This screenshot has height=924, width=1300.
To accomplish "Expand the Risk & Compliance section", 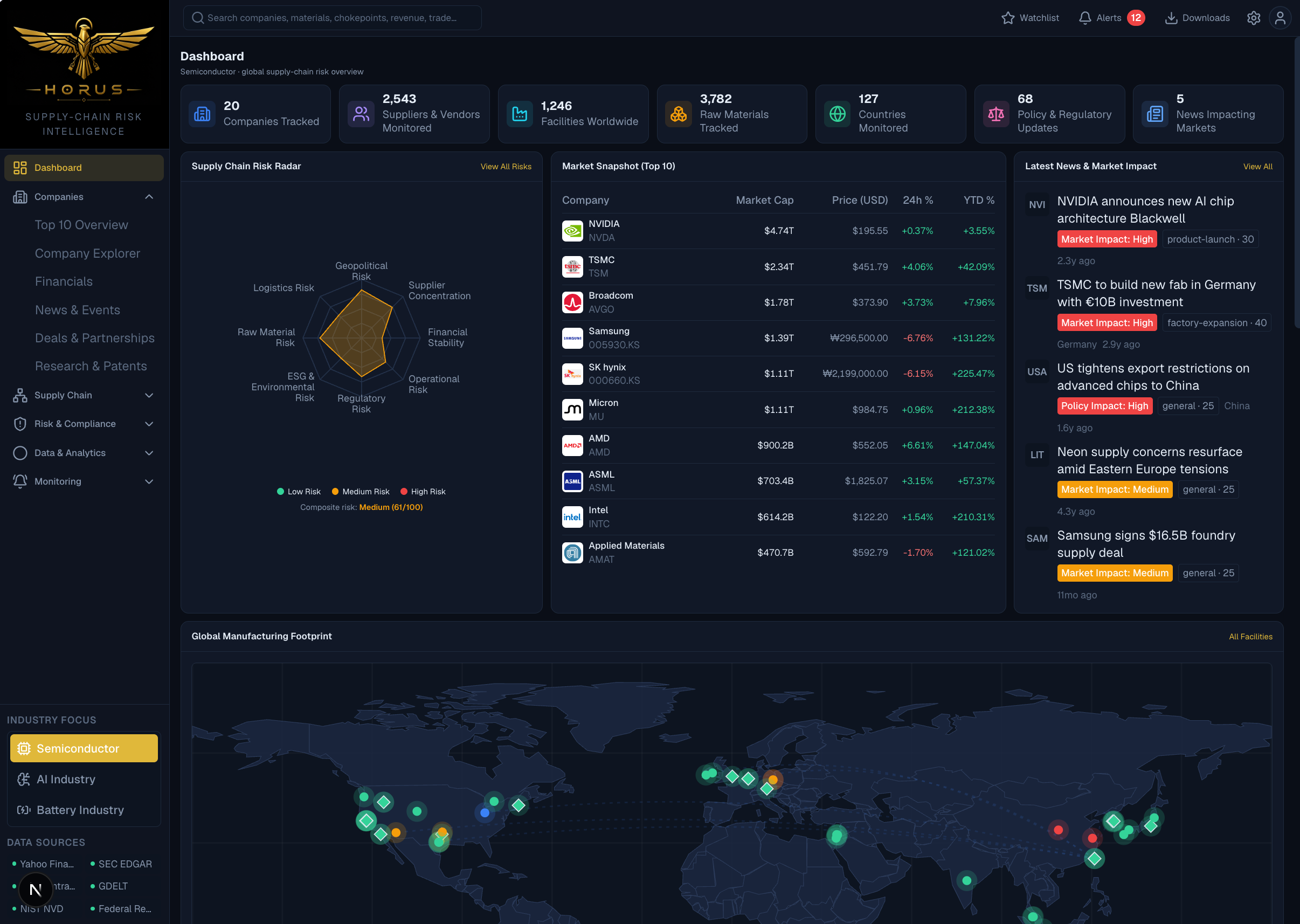I will pos(84,424).
